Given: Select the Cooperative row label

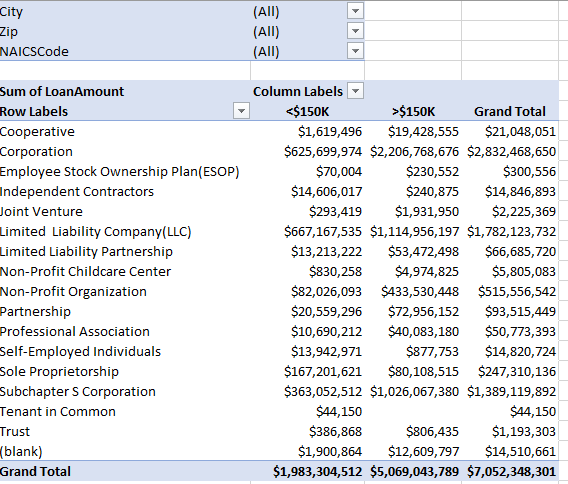Looking at the screenshot, I should (37, 132).
